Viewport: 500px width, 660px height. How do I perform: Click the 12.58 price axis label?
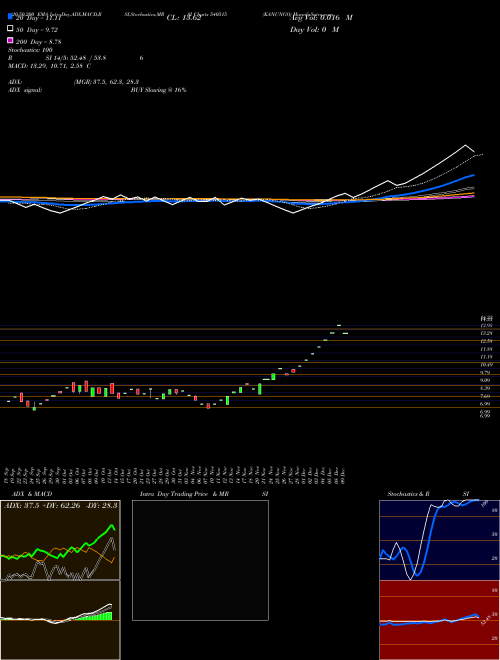[486, 341]
